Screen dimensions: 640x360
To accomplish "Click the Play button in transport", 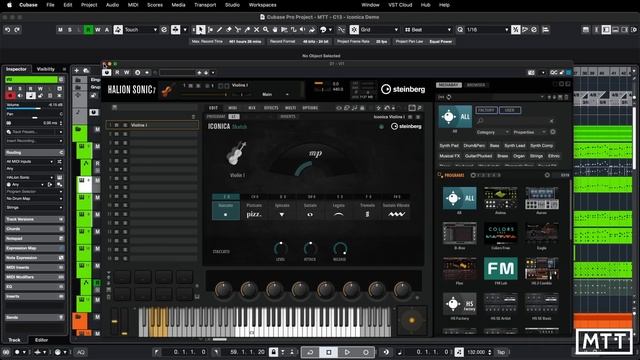I will 347,352.
